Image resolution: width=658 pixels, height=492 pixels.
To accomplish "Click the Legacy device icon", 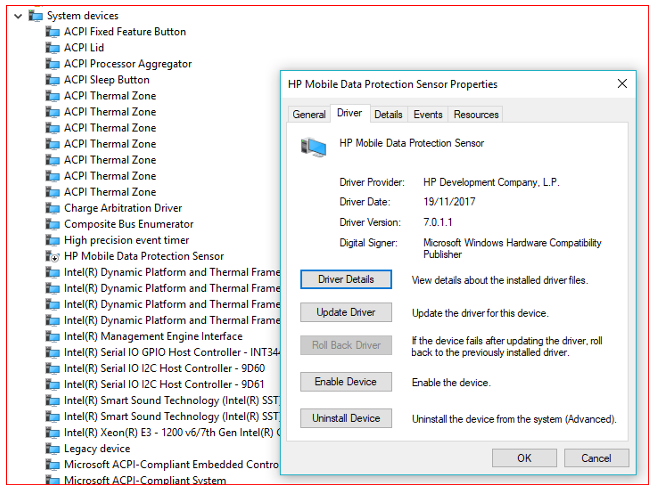I will click(52, 449).
